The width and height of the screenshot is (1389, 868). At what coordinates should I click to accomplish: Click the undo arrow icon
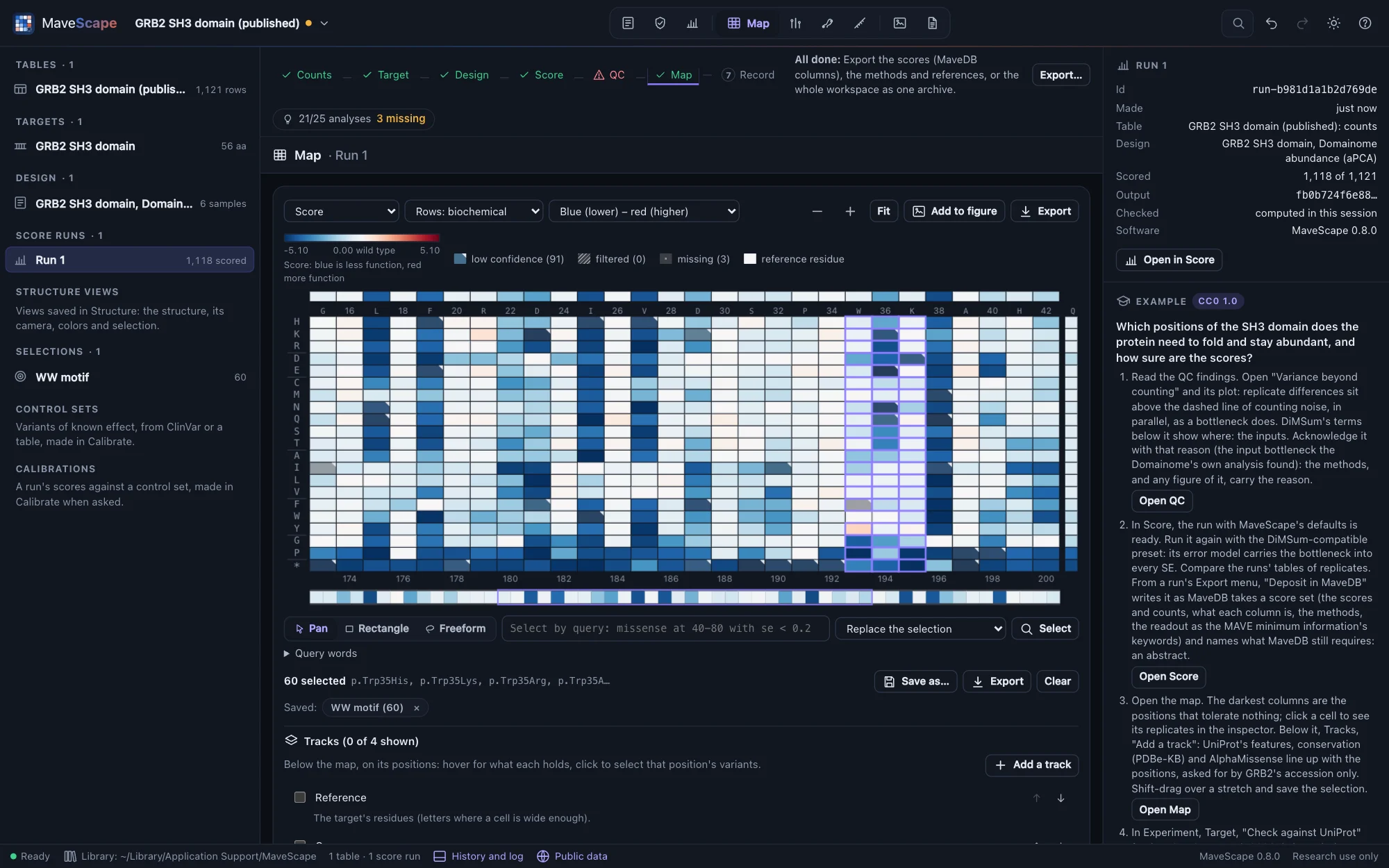1271,24
